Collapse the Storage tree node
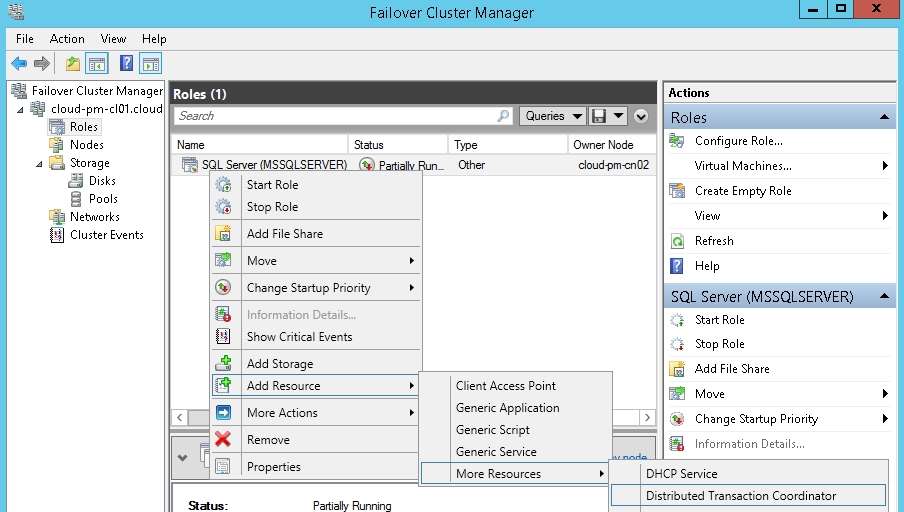The height and width of the screenshot is (512, 904). pyautogui.click(x=39, y=163)
